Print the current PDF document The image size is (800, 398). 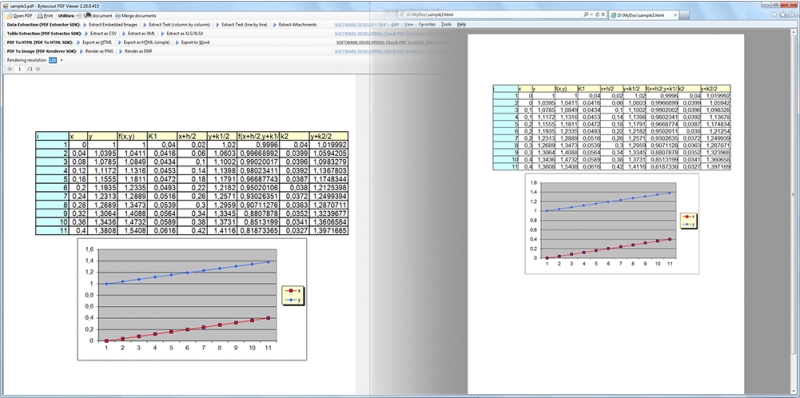tap(45, 16)
